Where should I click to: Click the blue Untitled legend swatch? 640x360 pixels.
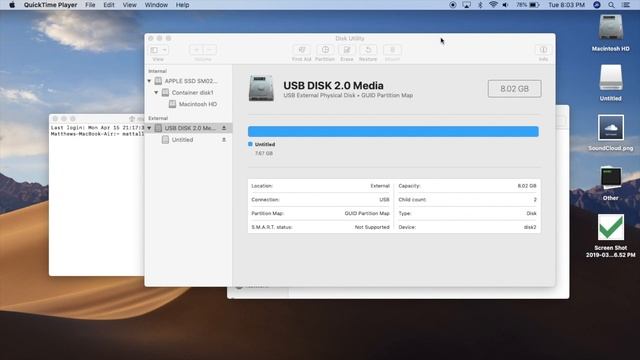pos(250,144)
